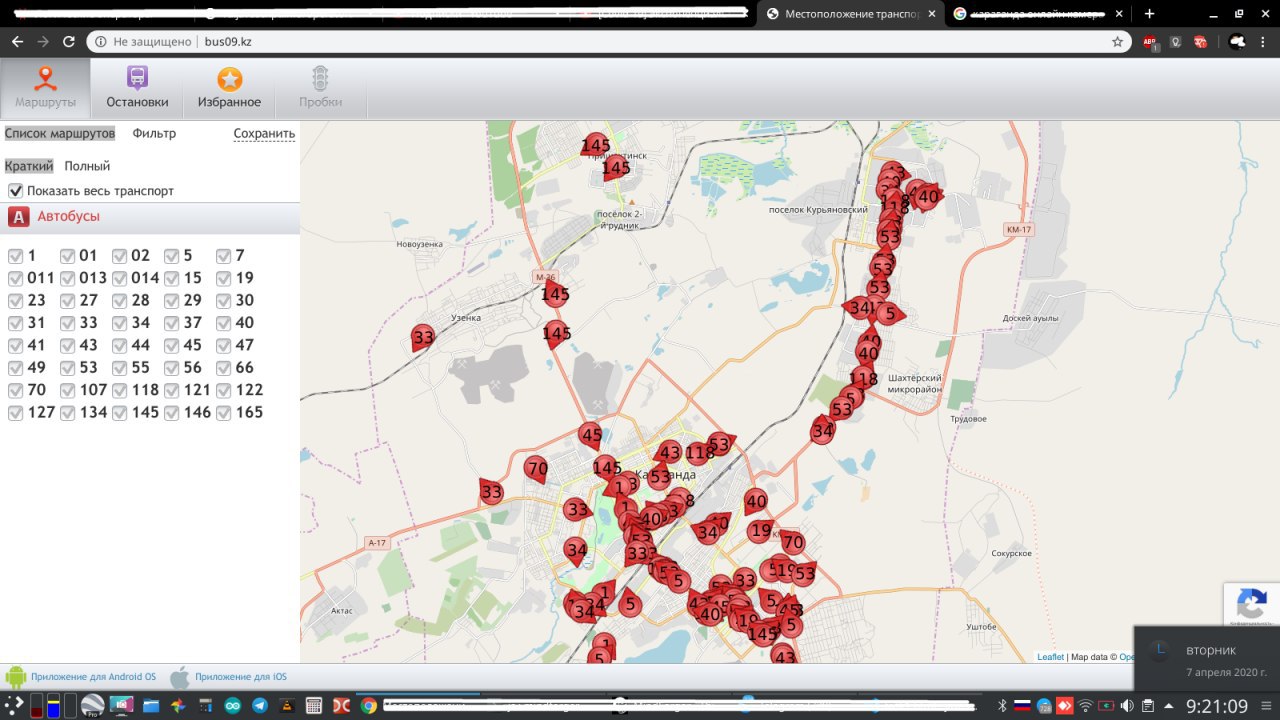1280x720 pixels.
Task: Click bus 70 marker left of the city
Action: [536, 468]
